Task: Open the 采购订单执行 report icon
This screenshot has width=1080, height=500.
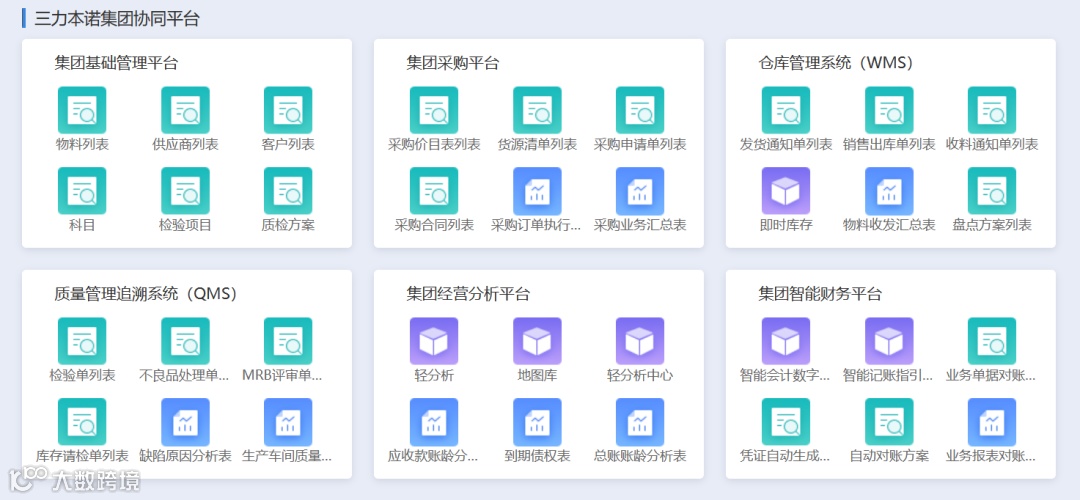Action: point(537,191)
